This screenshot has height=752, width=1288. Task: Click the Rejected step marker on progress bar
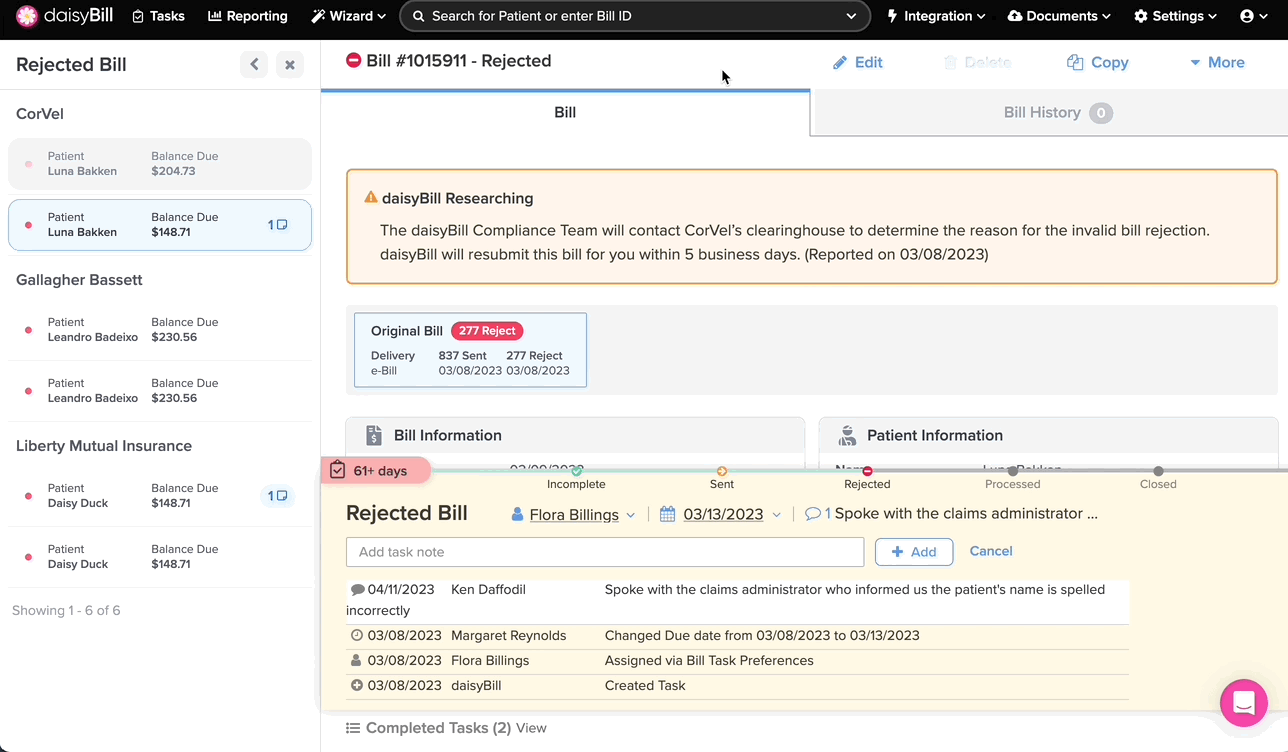click(867, 471)
